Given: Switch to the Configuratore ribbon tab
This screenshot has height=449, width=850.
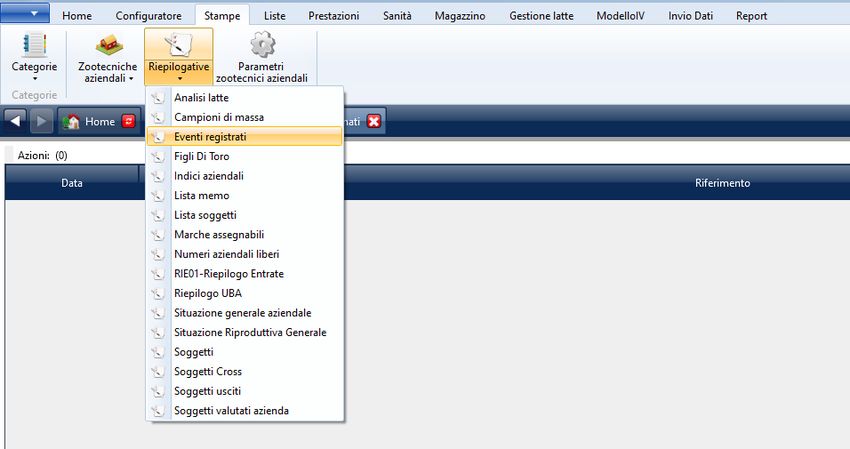Looking at the screenshot, I should [x=148, y=16].
